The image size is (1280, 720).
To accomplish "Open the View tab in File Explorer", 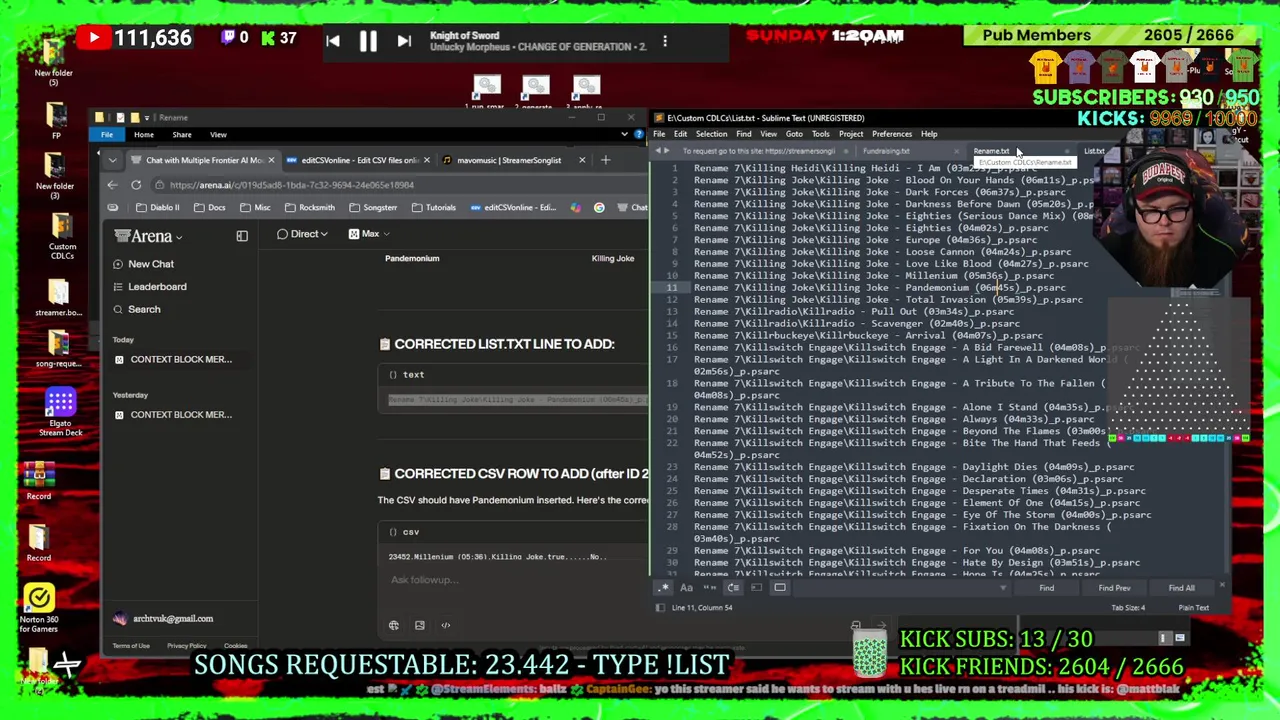I will (218, 135).
